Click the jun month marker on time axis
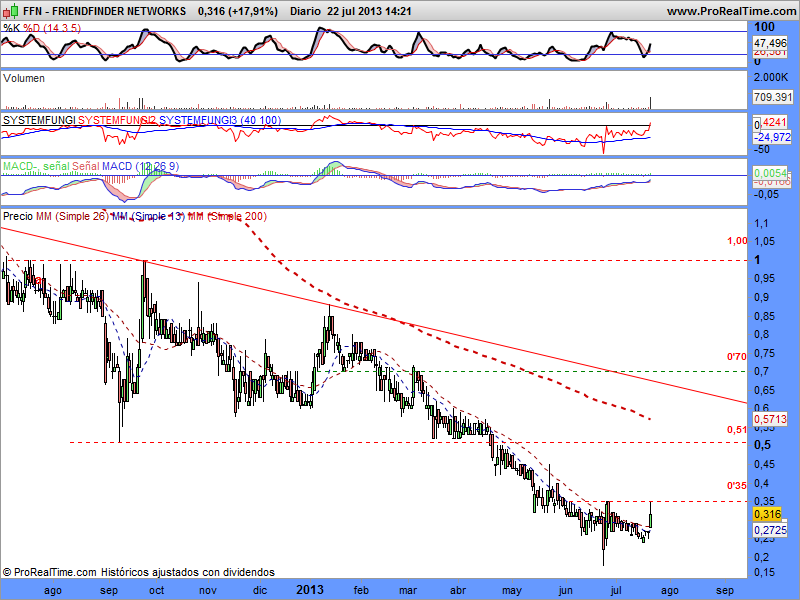 point(565,590)
